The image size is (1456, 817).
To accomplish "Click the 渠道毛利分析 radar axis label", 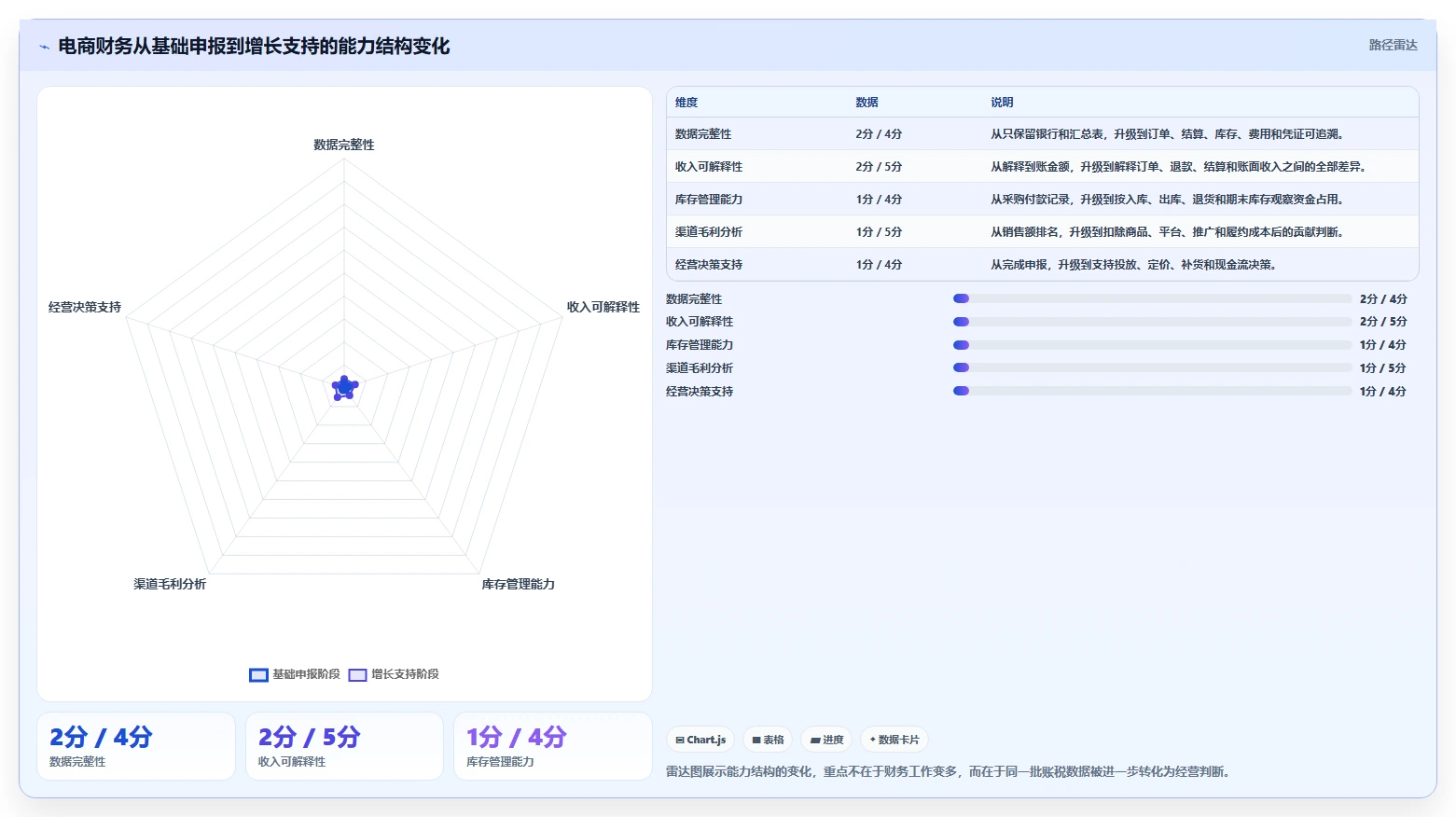I will click(170, 584).
